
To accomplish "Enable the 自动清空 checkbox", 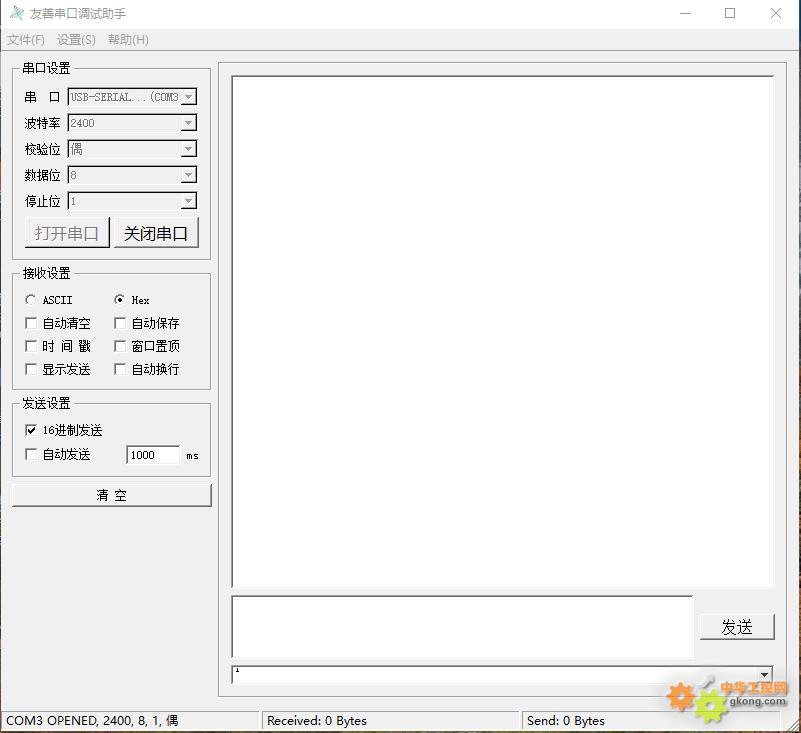I will click(x=31, y=323).
